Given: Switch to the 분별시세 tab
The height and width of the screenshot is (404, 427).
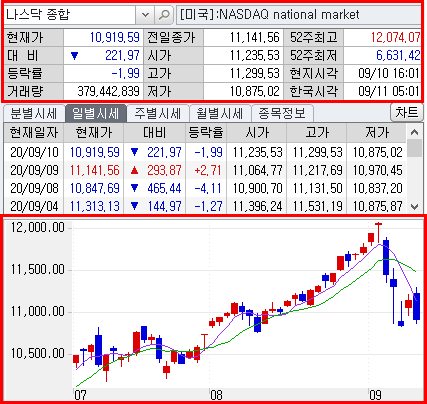Looking at the screenshot, I should (x=34, y=114).
